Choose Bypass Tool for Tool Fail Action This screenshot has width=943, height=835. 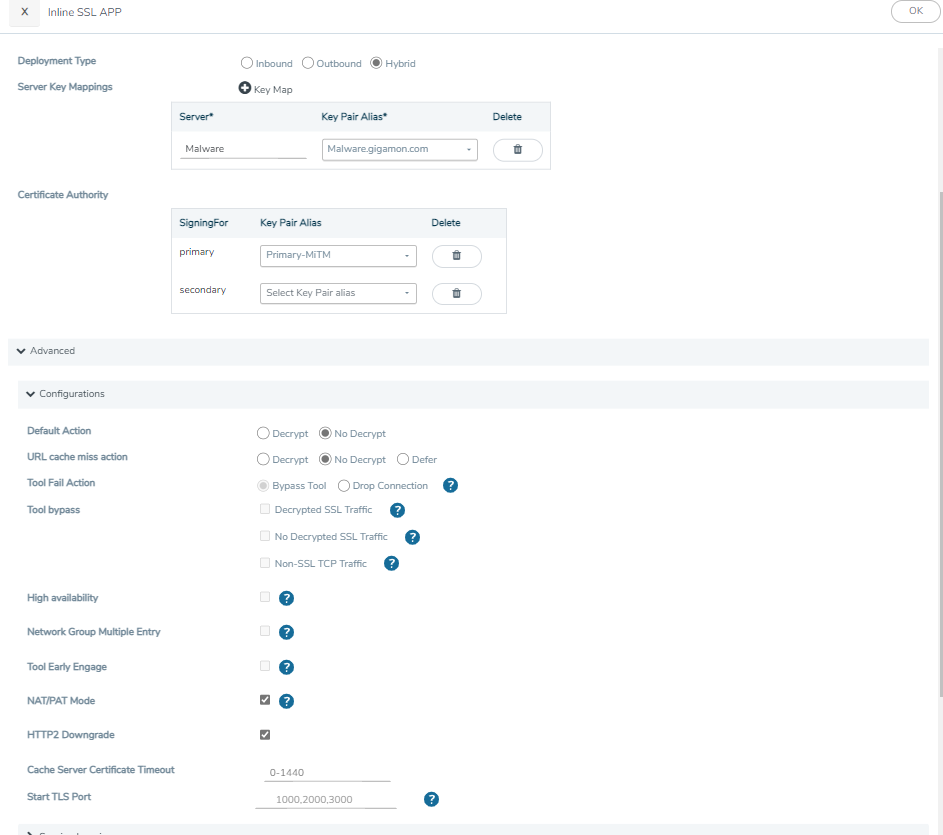(263, 485)
